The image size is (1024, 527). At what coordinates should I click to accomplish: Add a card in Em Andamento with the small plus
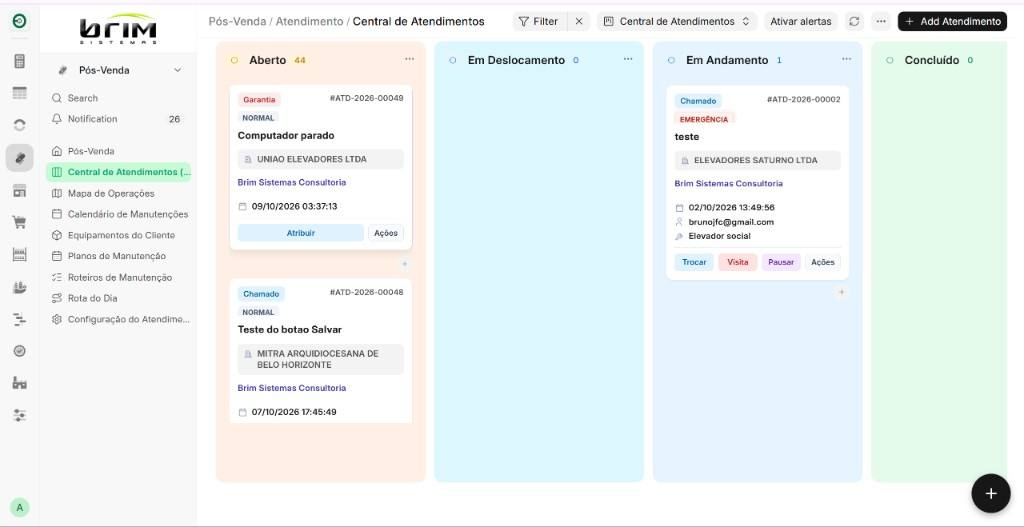[x=841, y=293]
